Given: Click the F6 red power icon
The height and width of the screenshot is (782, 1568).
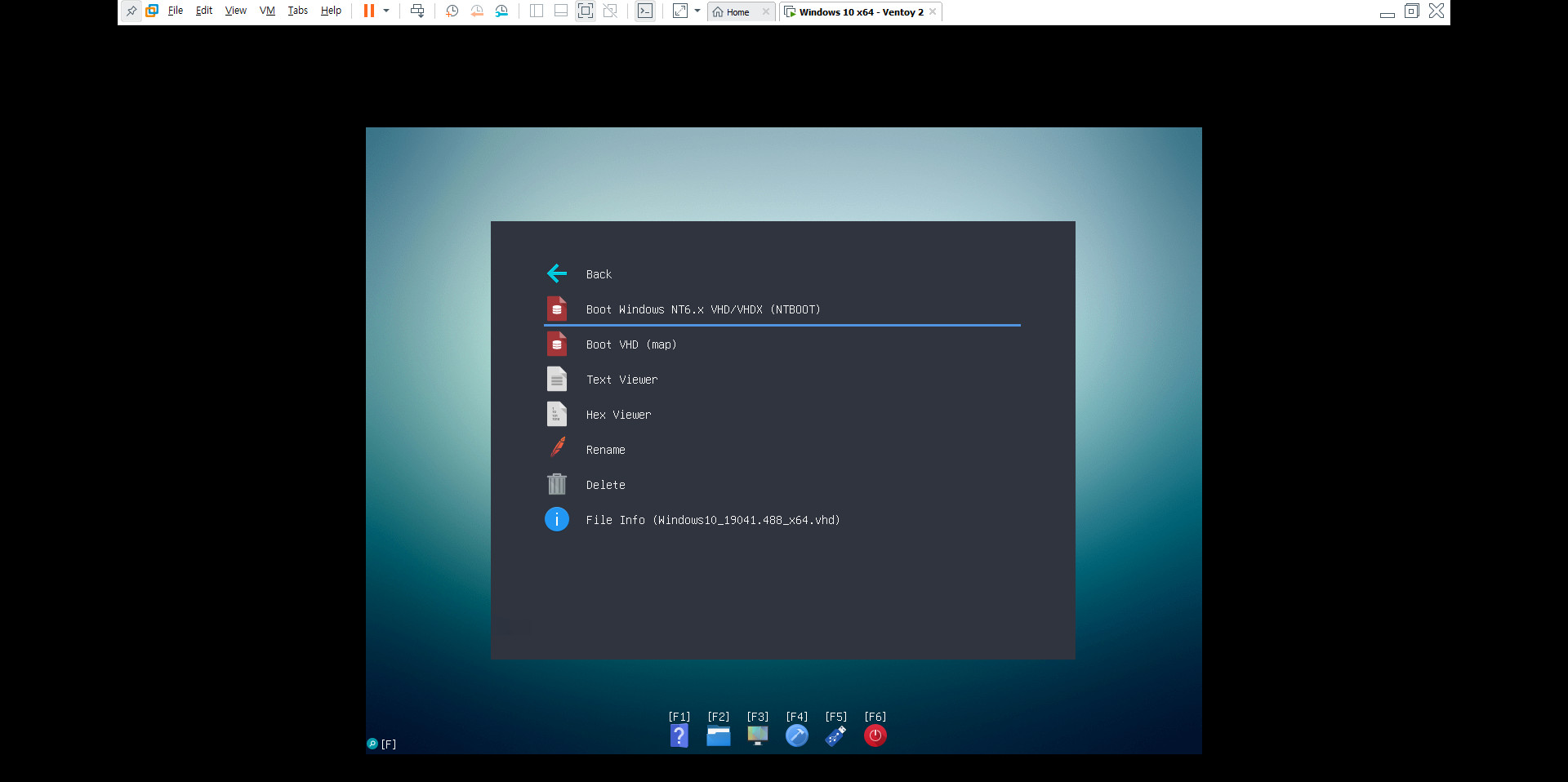Looking at the screenshot, I should [875, 735].
